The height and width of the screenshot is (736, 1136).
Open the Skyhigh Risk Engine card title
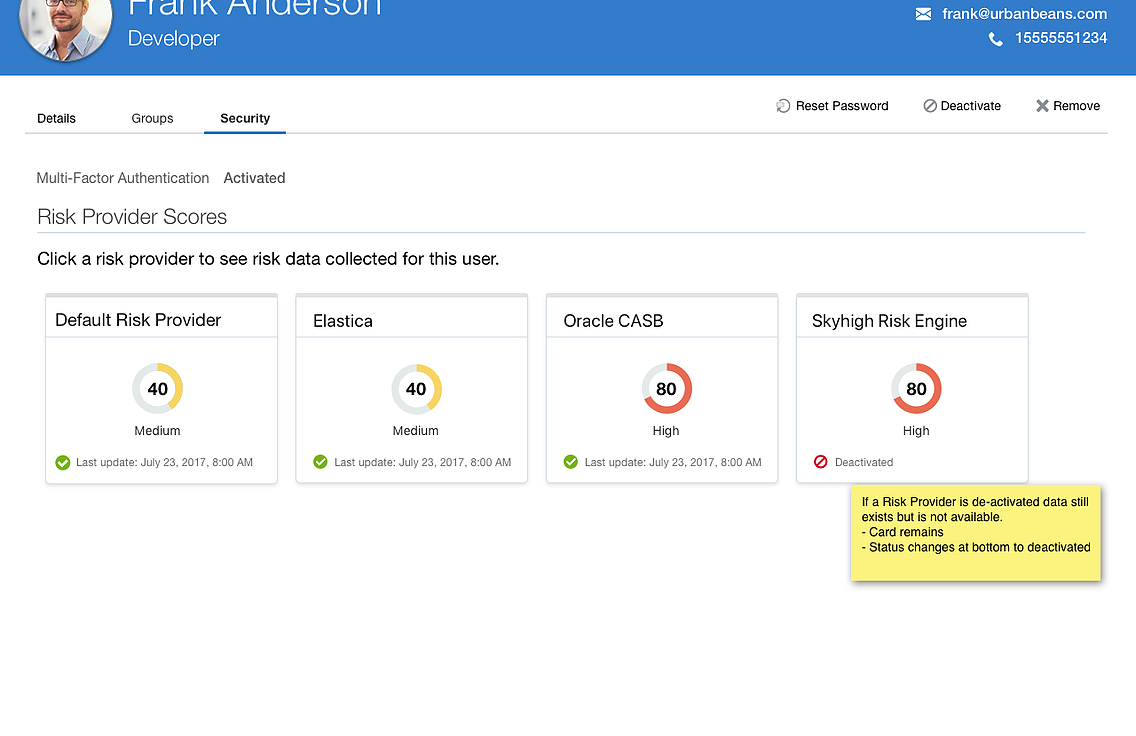889,321
